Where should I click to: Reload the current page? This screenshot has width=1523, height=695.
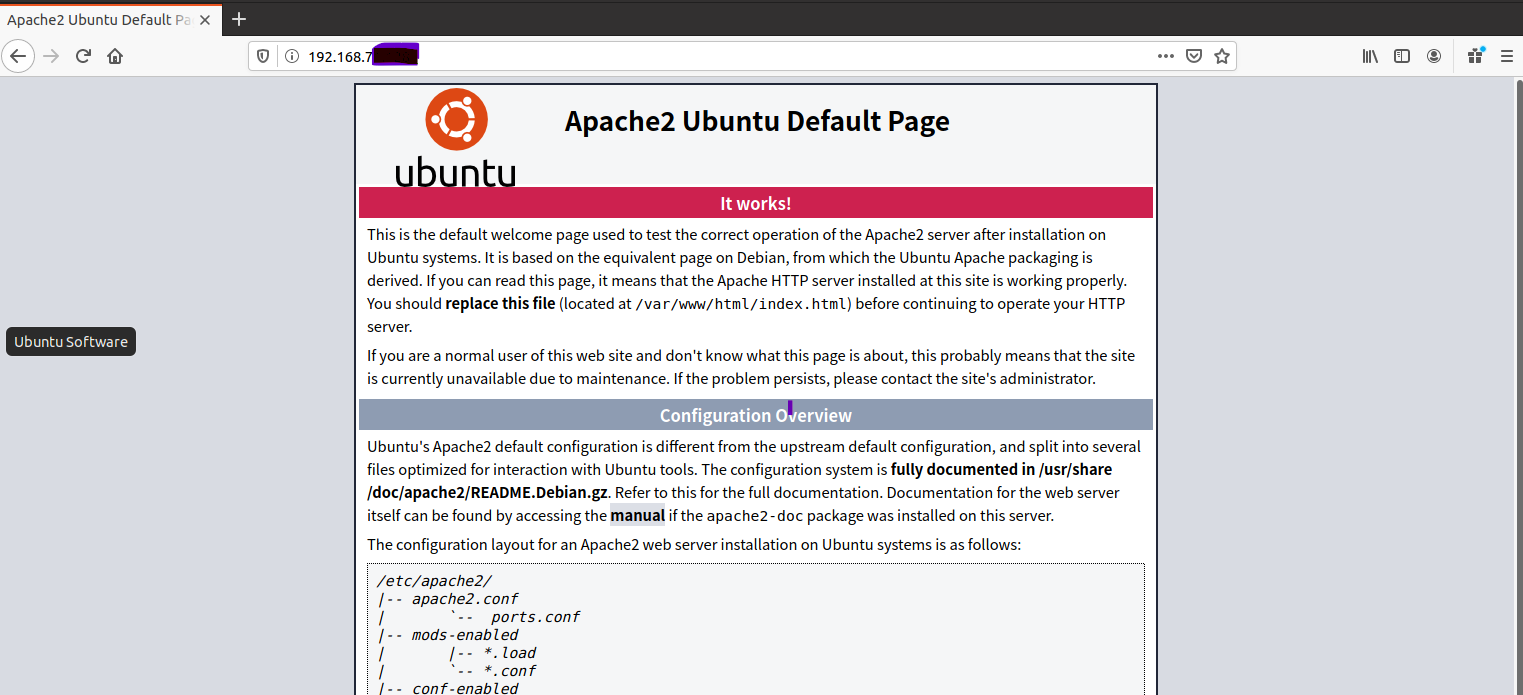point(83,56)
